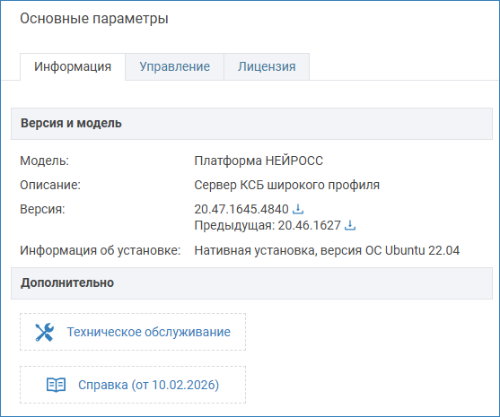Screen dimensions: 500x417
Task: Switch to the Информация tab
Action: (73, 67)
